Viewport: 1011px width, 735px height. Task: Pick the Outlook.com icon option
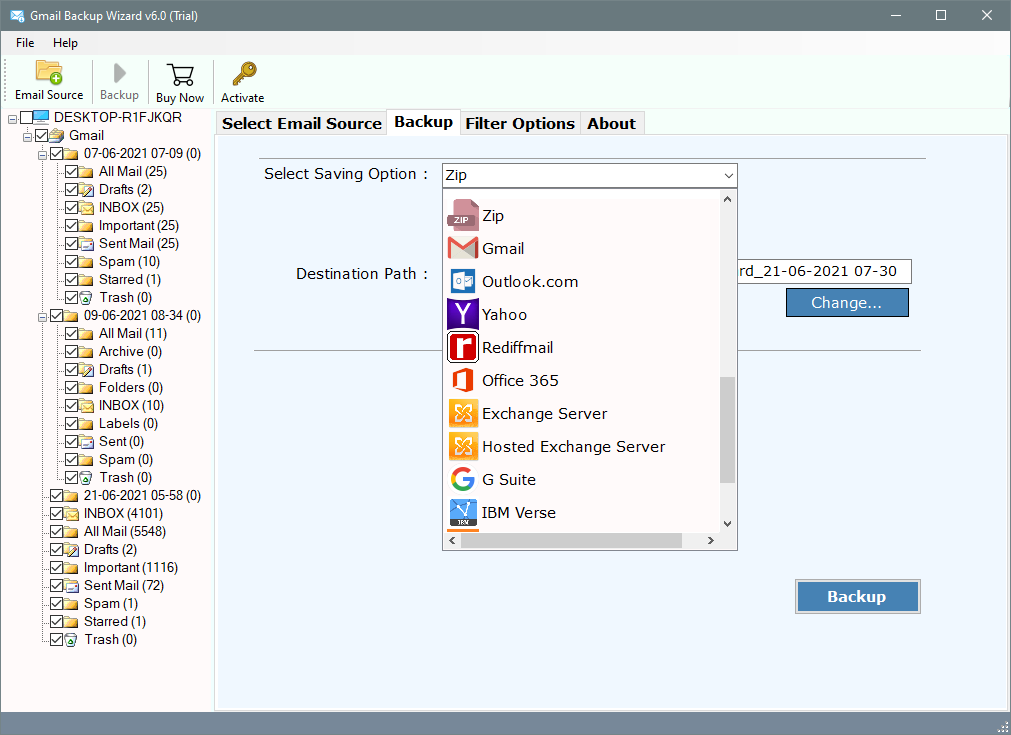coord(463,281)
